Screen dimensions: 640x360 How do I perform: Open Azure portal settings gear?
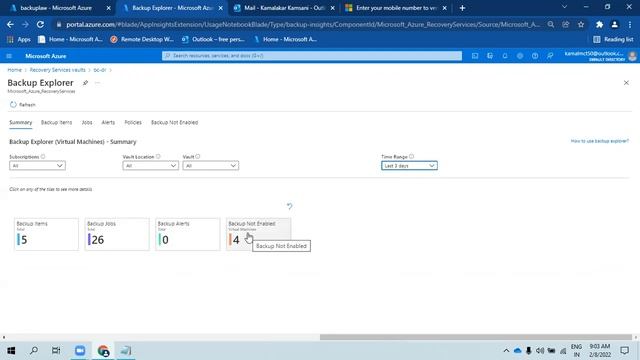tap(520, 56)
